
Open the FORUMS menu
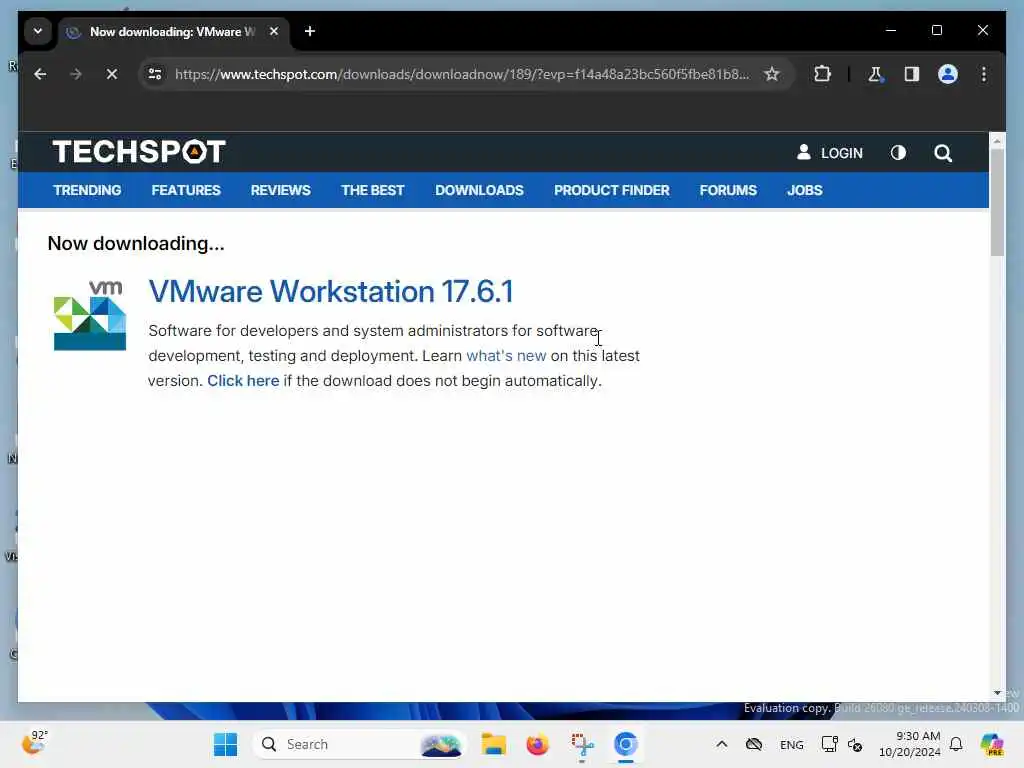pos(728,190)
